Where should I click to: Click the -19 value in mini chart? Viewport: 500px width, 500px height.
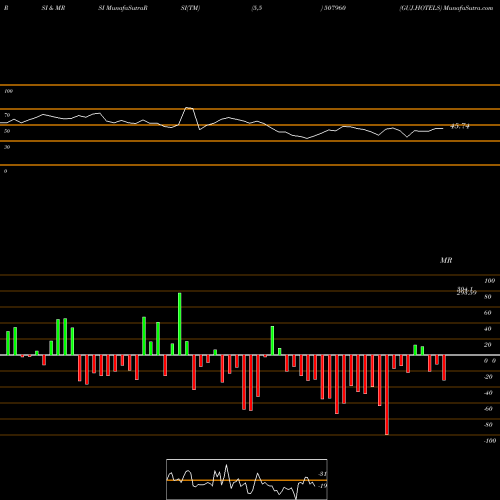coord(323,486)
